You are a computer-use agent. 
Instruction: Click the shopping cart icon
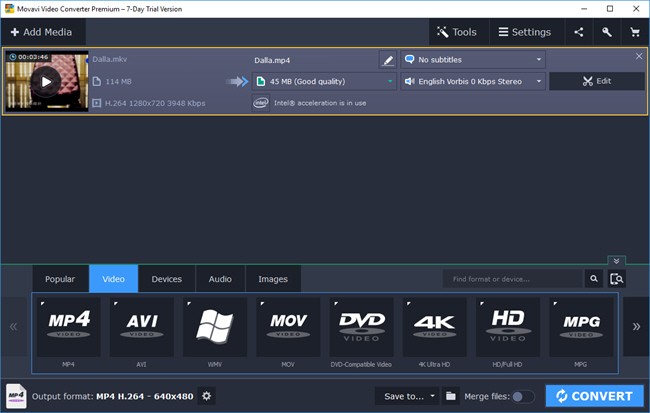click(x=635, y=32)
